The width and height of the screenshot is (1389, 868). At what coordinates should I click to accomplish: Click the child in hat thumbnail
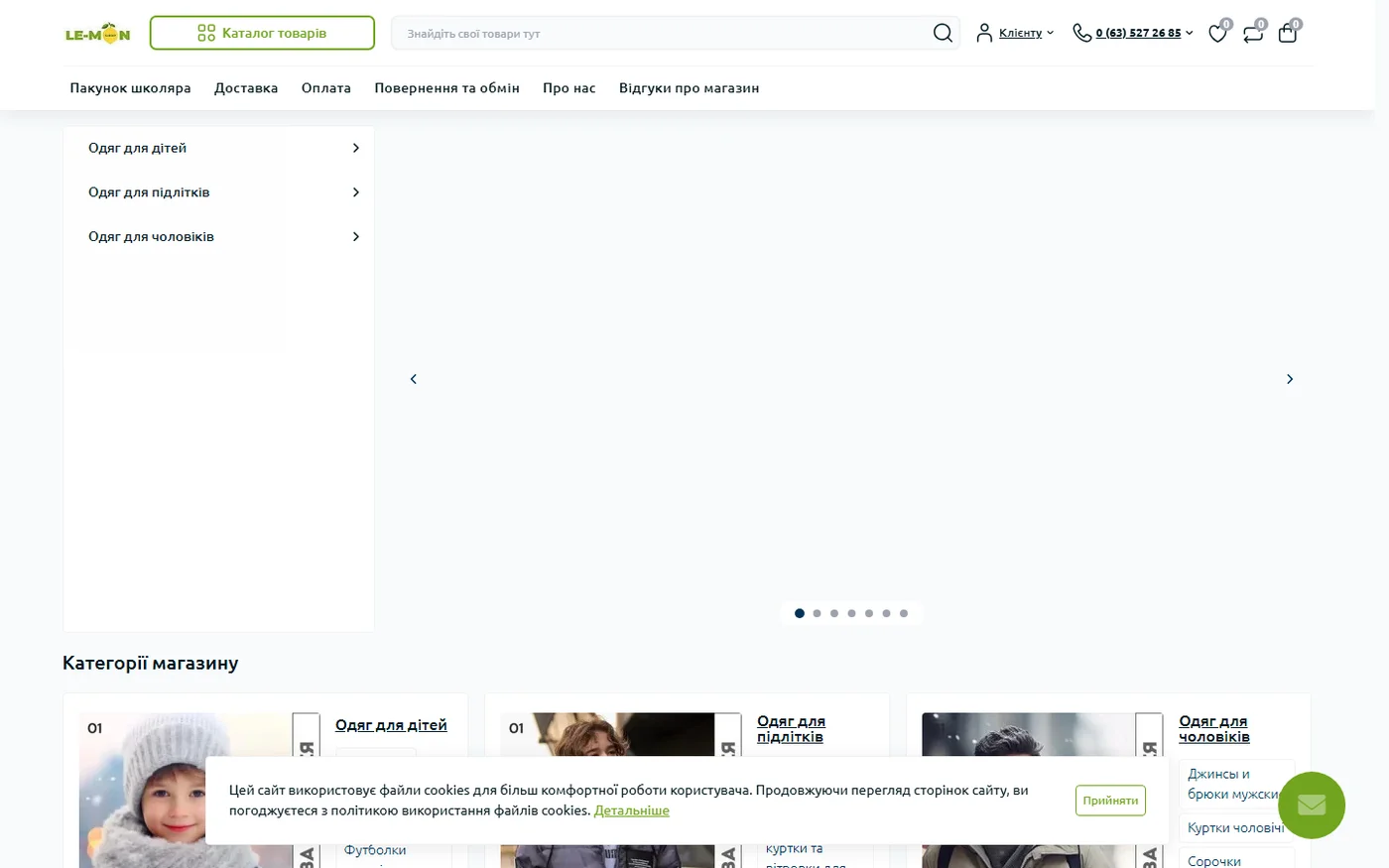tap(187, 790)
